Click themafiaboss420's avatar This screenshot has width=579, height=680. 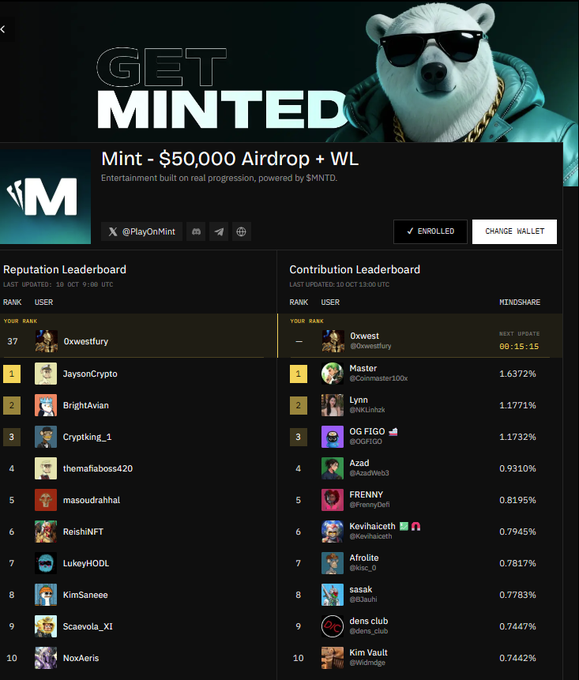(46, 468)
